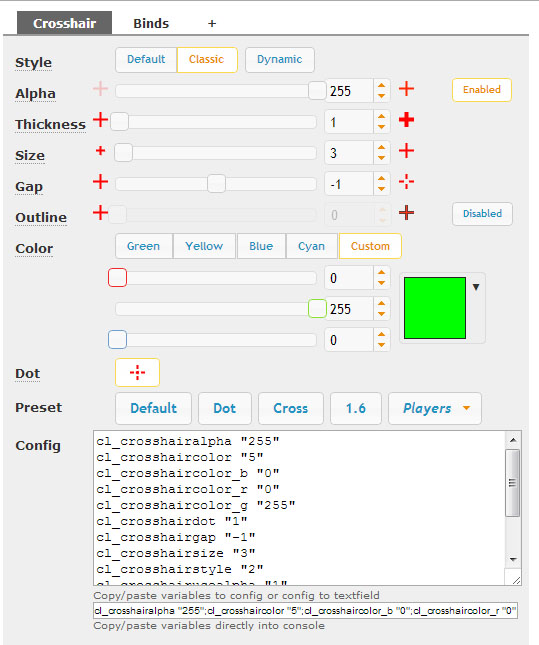Click the green color swatch preview
539x645 pixels.
tap(435, 308)
